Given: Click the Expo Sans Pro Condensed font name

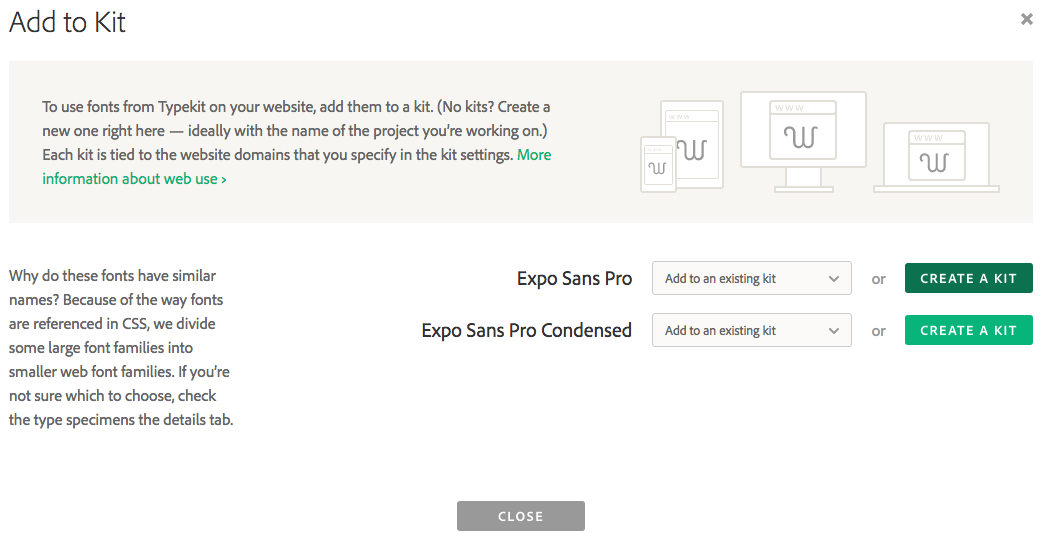Looking at the screenshot, I should coord(526,331).
